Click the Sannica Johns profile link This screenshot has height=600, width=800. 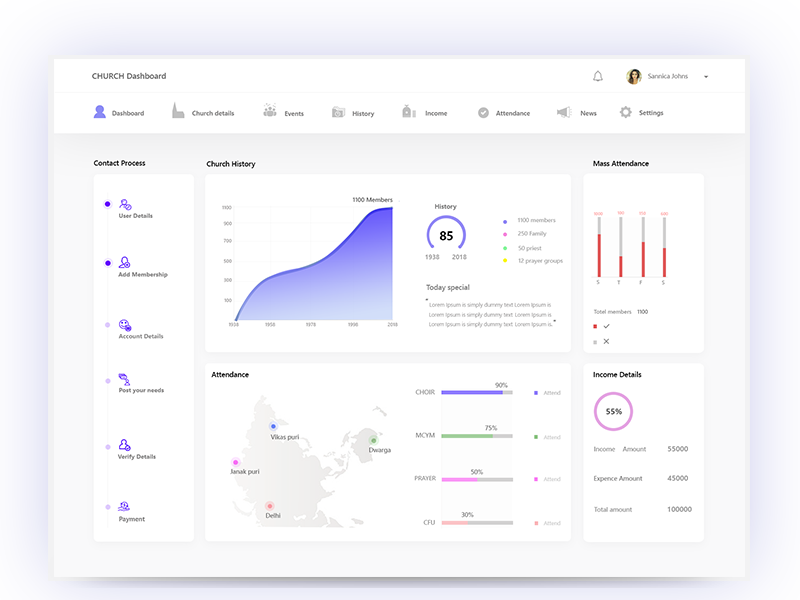pos(667,76)
